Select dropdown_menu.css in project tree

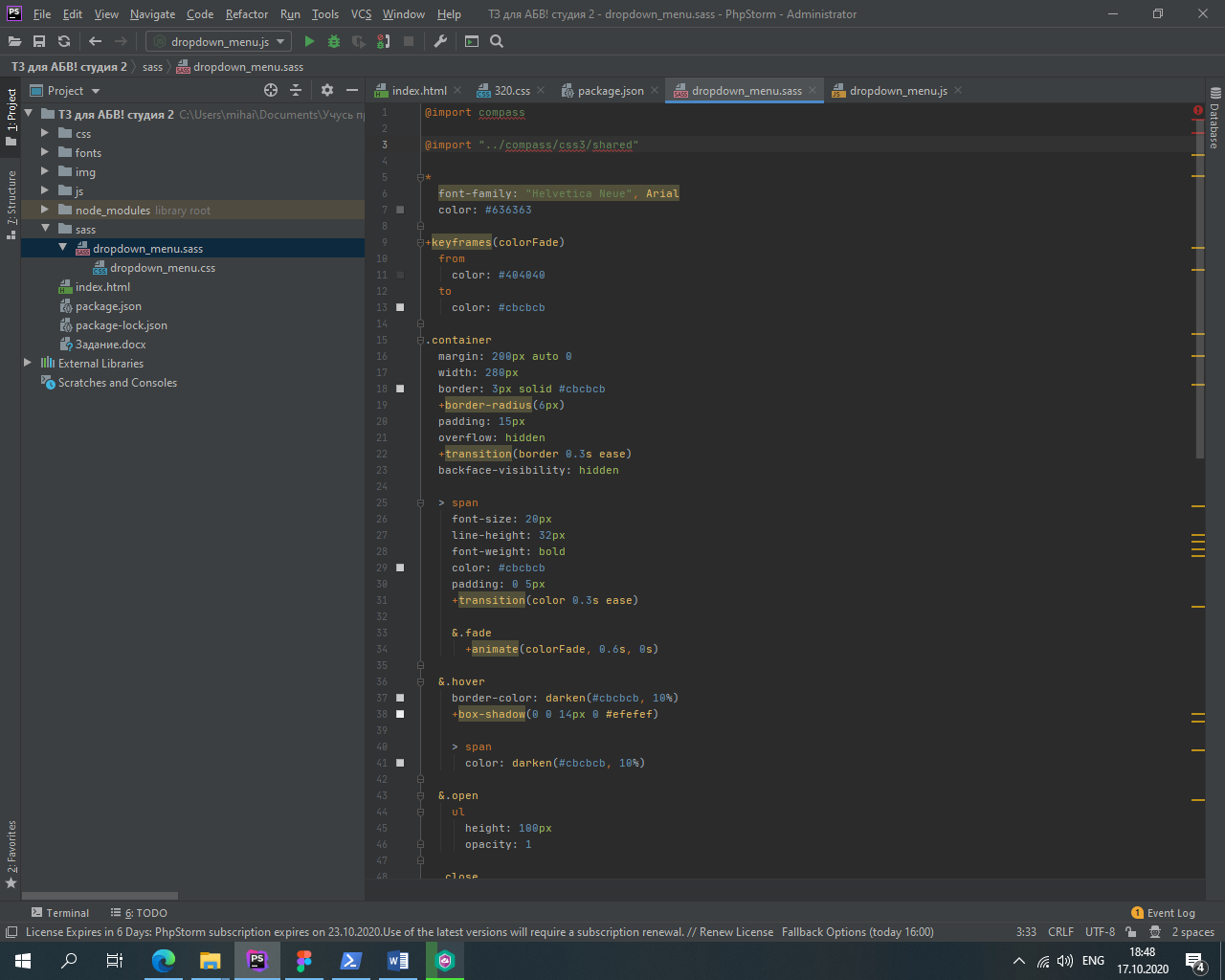[x=163, y=268]
